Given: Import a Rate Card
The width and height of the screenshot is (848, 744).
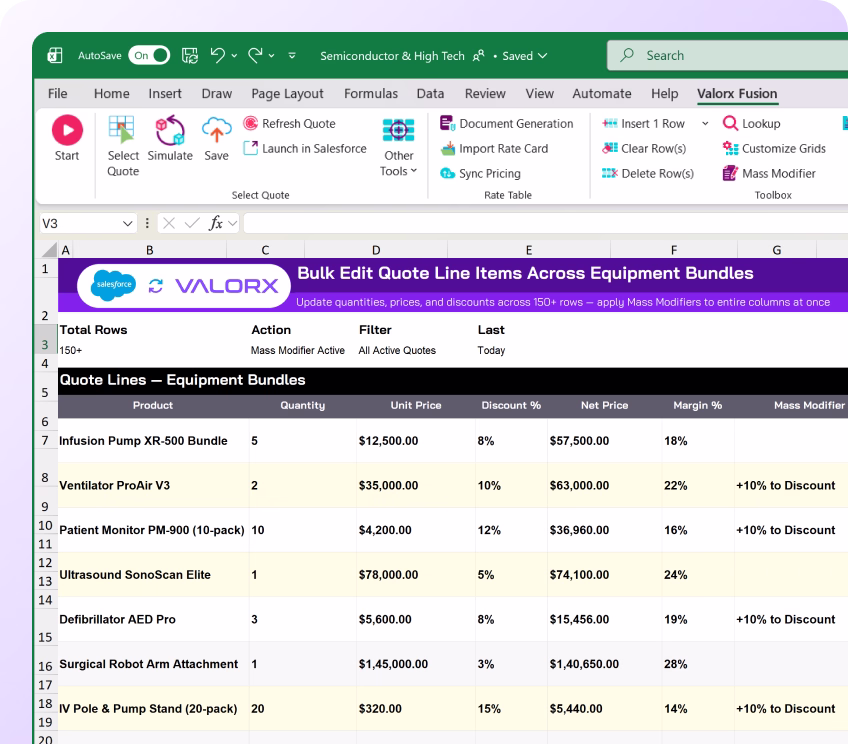Looking at the screenshot, I should (x=494, y=149).
